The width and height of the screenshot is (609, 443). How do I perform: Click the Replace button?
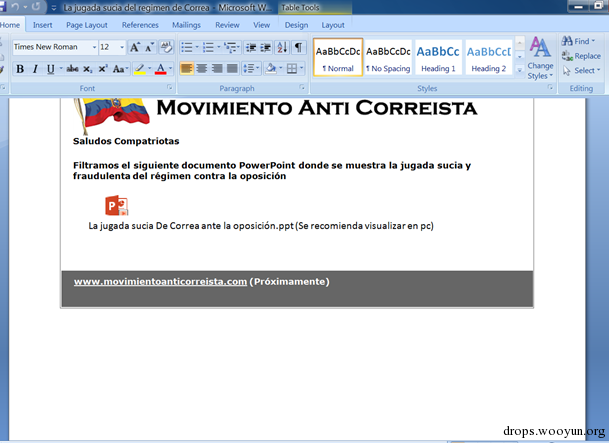pos(581,56)
